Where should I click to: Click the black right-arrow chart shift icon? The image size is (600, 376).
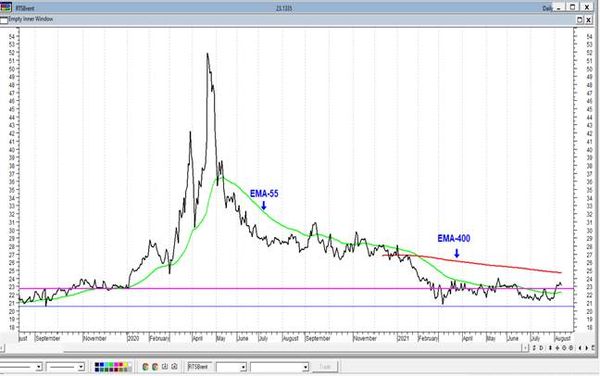[x=587, y=348]
